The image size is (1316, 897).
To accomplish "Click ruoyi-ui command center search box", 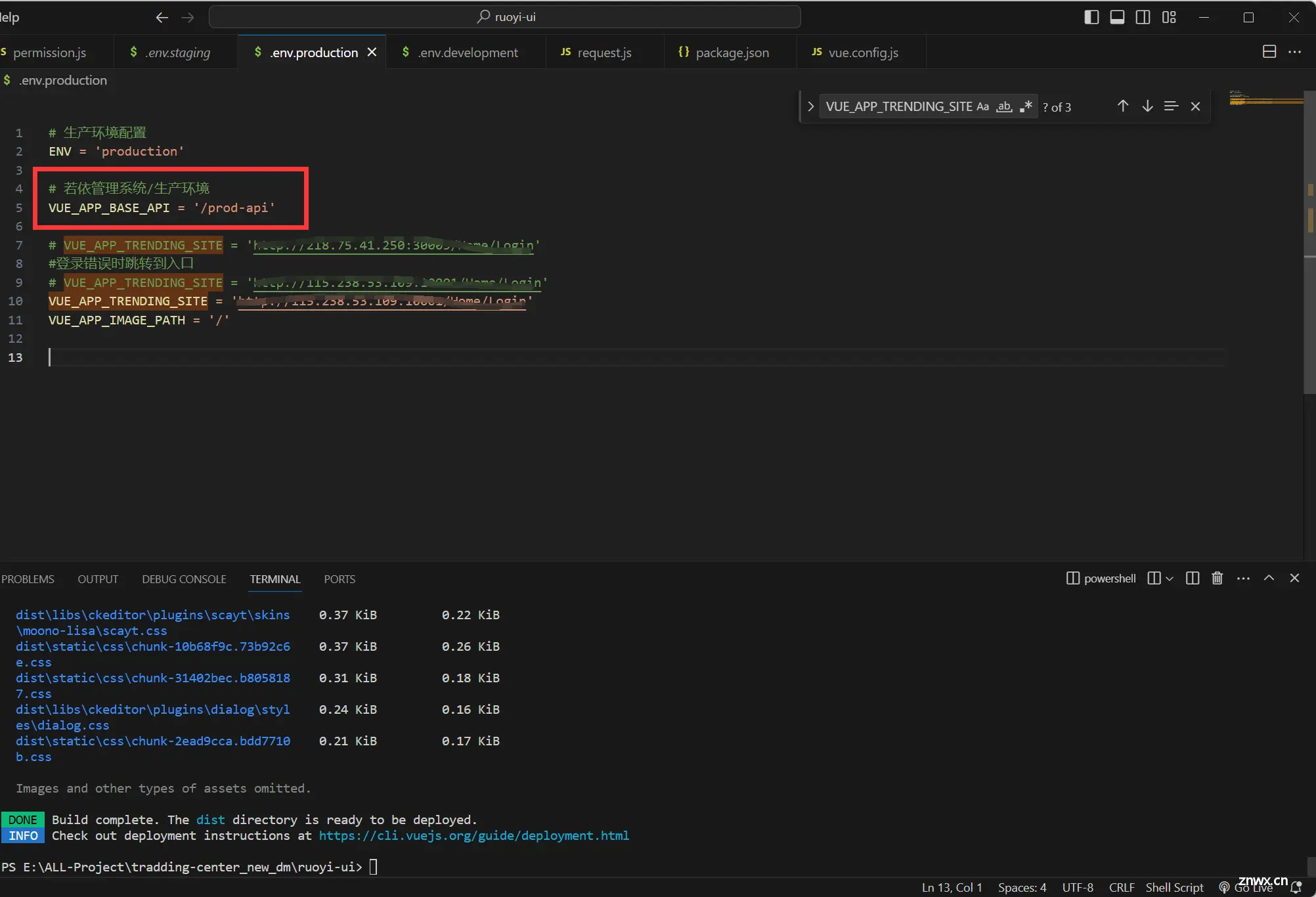I will point(504,17).
